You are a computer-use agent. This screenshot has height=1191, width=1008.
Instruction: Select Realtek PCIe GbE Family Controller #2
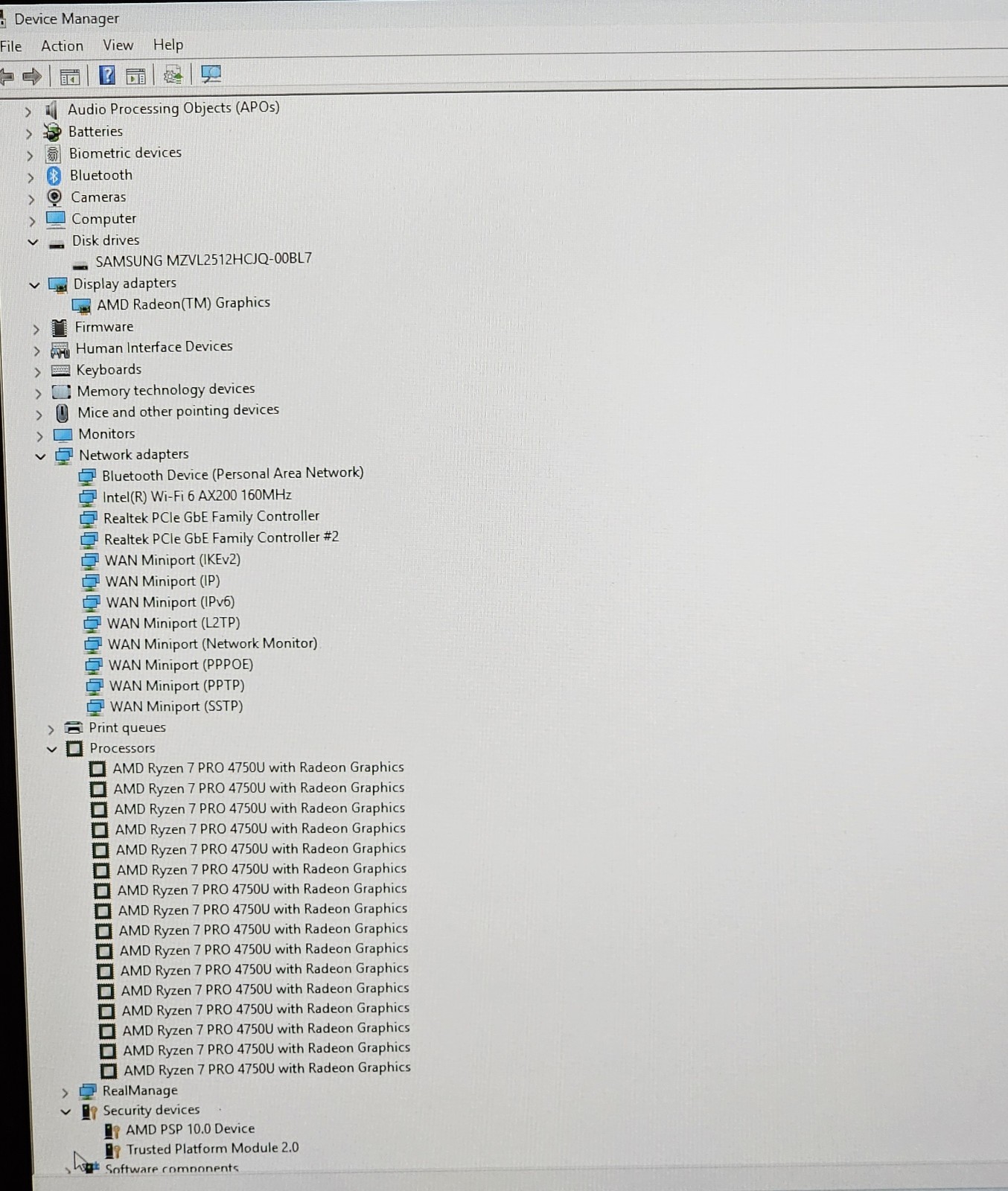(221, 538)
